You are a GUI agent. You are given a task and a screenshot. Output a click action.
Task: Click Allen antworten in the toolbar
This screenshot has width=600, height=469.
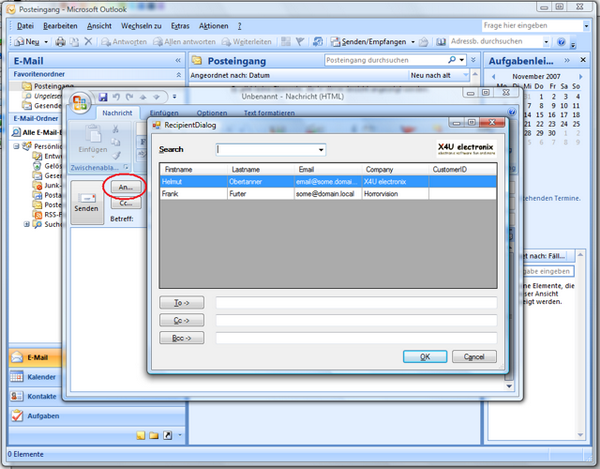click(x=184, y=42)
